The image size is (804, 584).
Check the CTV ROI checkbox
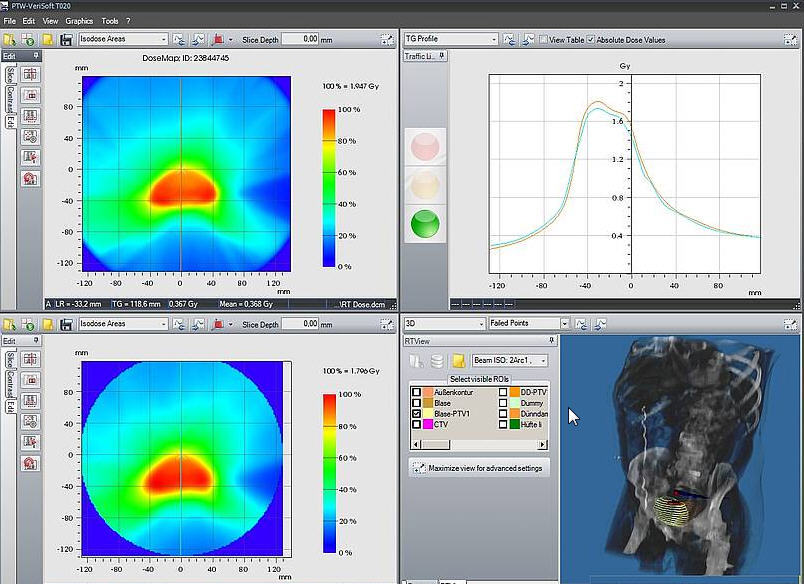coord(416,425)
